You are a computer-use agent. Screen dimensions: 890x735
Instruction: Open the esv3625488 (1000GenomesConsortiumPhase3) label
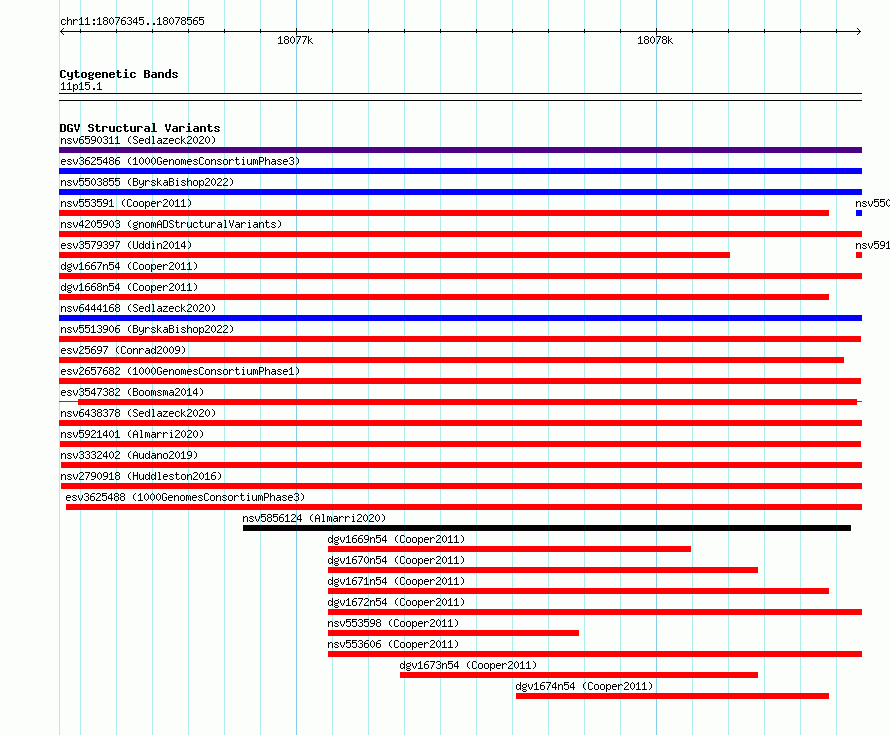[185, 497]
